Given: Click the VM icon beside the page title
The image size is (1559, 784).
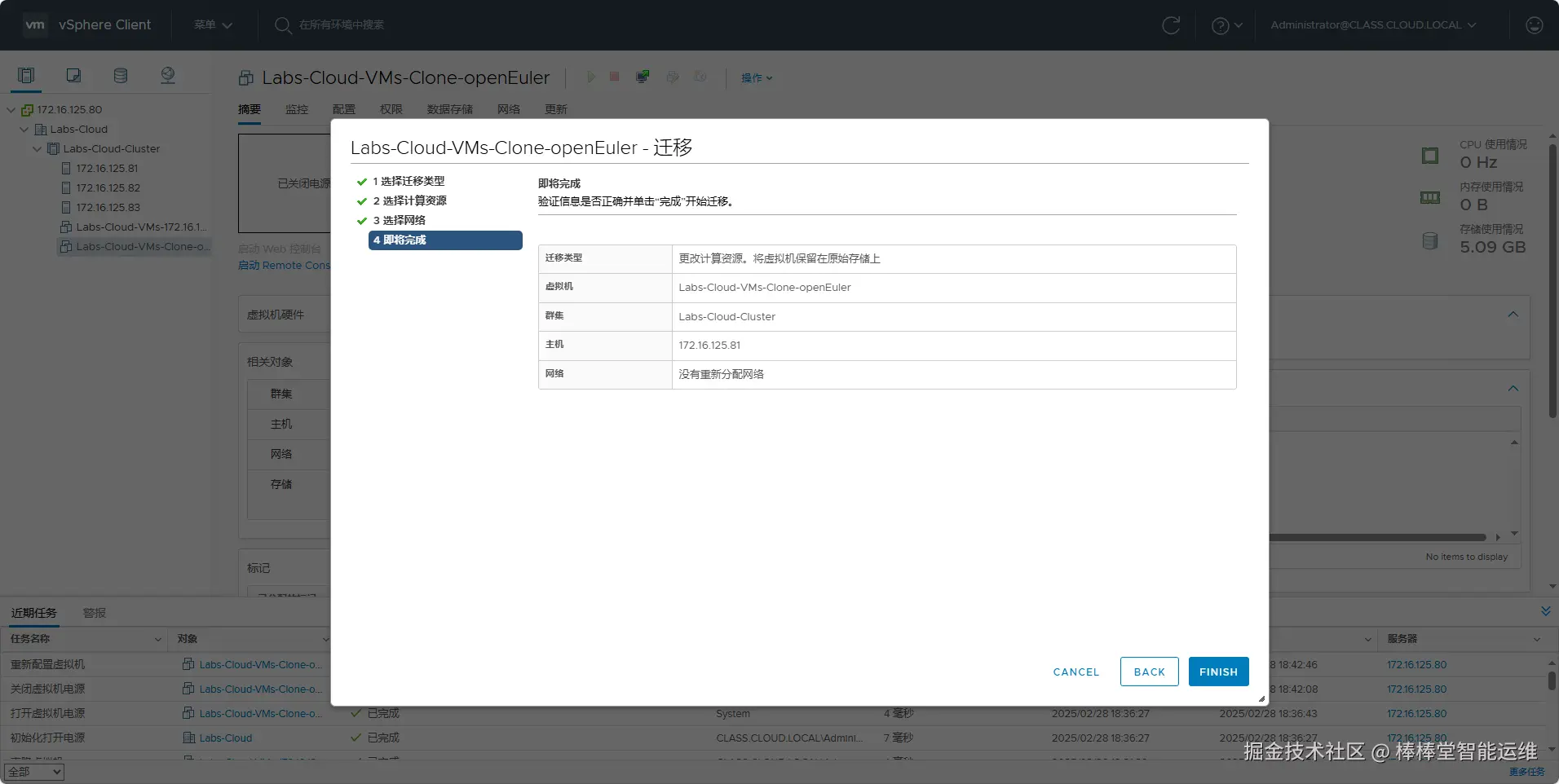Looking at the screenshot, I should (x=245, y=78).
